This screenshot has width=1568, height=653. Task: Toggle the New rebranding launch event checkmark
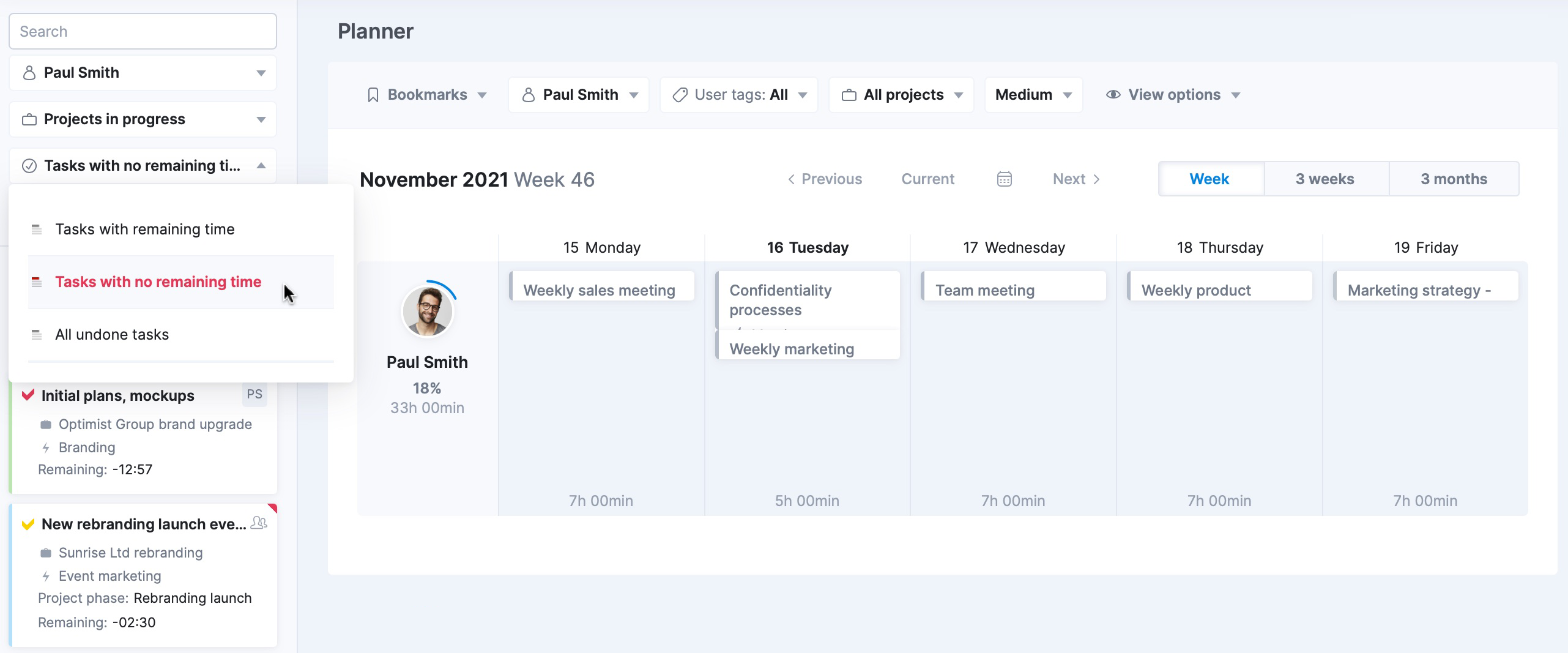28,524
